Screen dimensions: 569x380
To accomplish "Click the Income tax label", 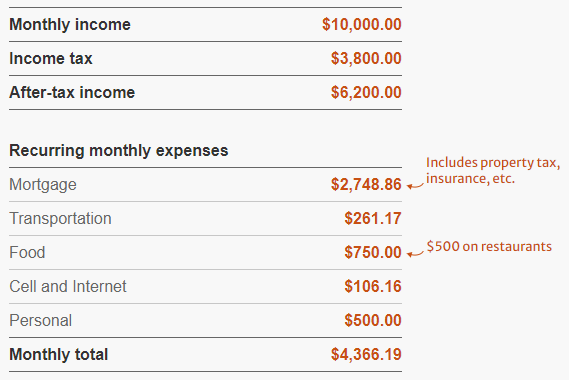I will 51,58.
